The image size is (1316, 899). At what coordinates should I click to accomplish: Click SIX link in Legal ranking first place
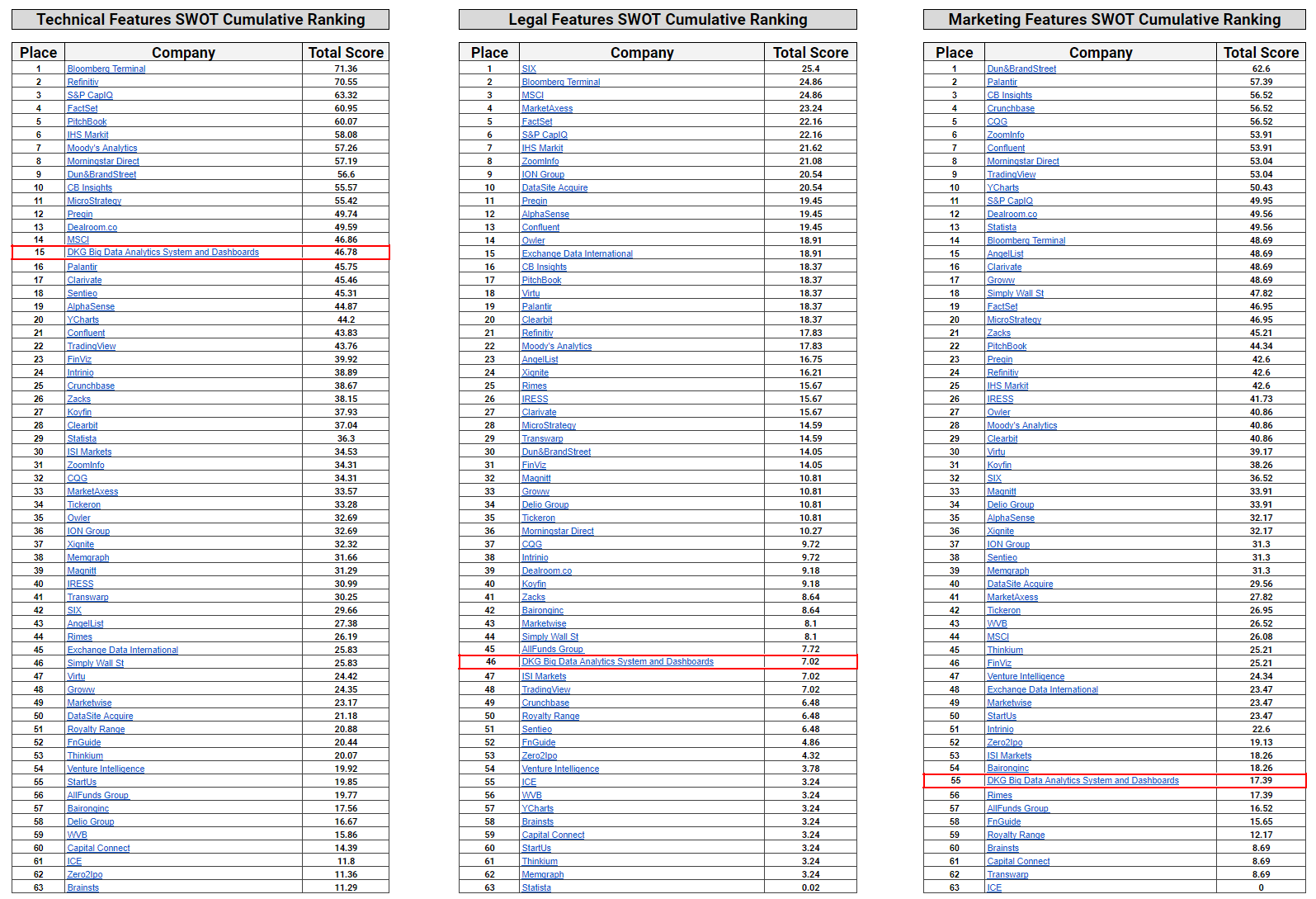coord(529,69)
